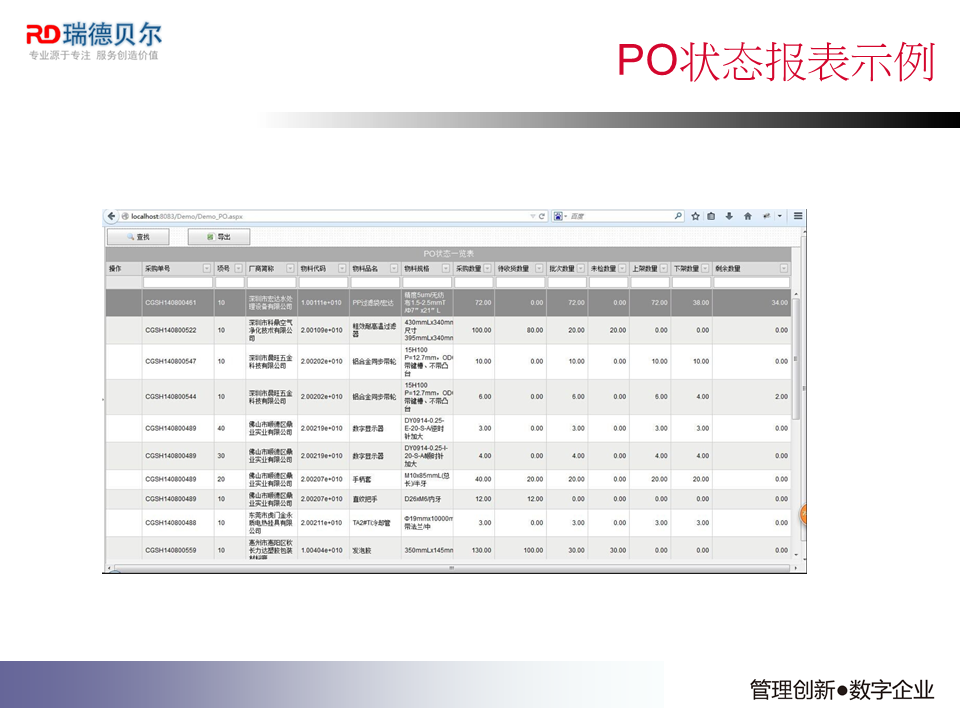Click the bookmark star icon

click(x=695, y=216)
